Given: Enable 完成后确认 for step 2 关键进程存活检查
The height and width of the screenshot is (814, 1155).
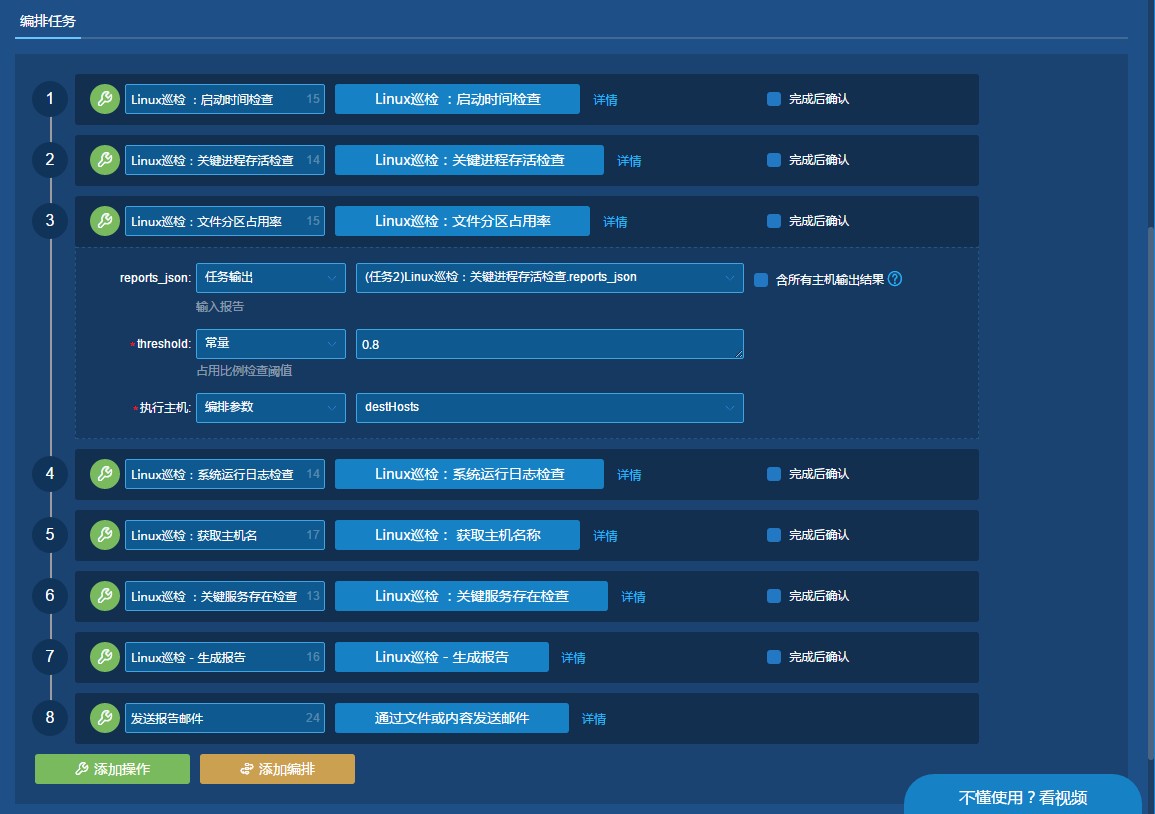Looking at the screenshot, I should (773, 160).
